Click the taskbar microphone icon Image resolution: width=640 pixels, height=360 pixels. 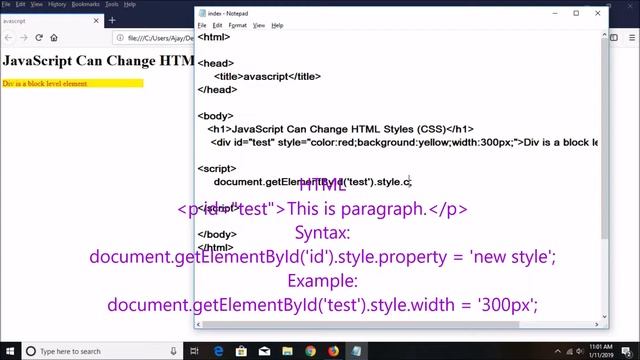173,351
